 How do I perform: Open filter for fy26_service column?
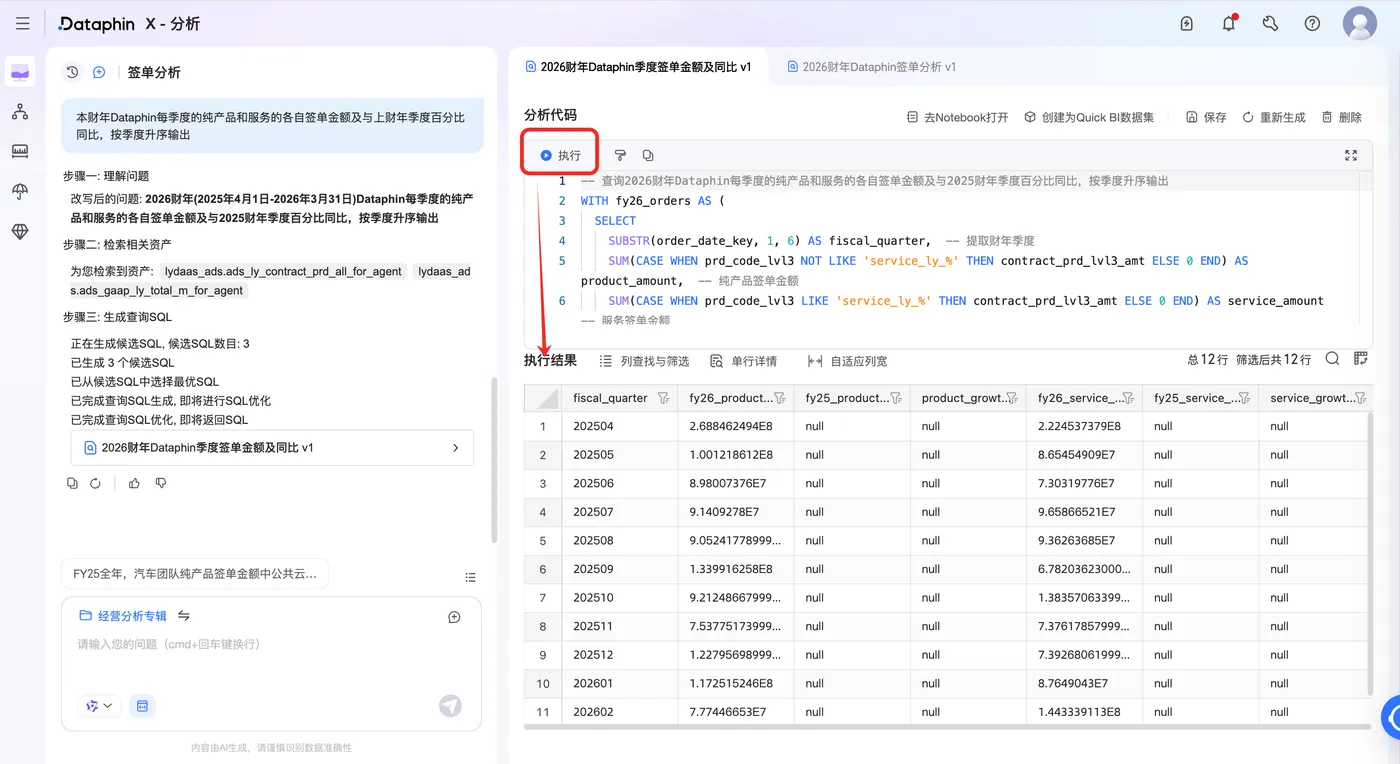coord(1128,398)
